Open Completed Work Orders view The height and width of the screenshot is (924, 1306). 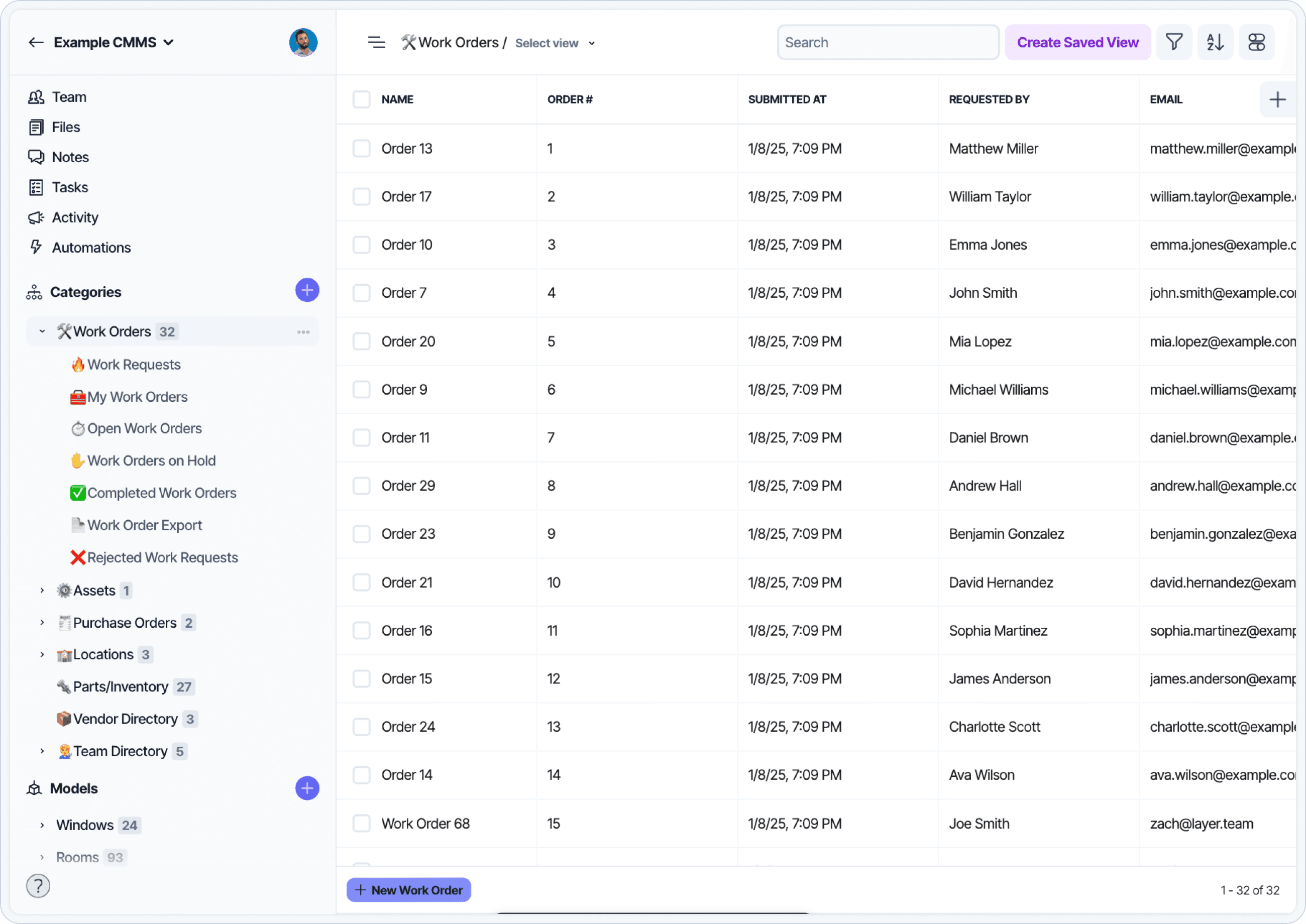[x=162, y=493]
